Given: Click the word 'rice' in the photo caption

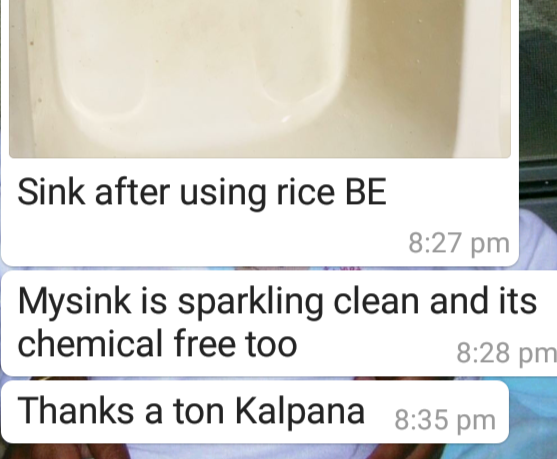Looking at the screenshot, I should [x=305, y=192].
